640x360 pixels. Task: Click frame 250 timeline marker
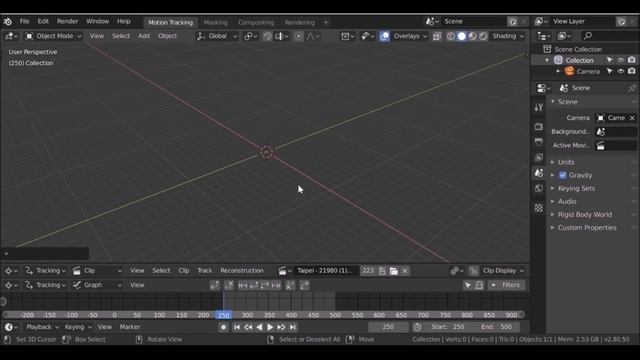click(224, 315)
